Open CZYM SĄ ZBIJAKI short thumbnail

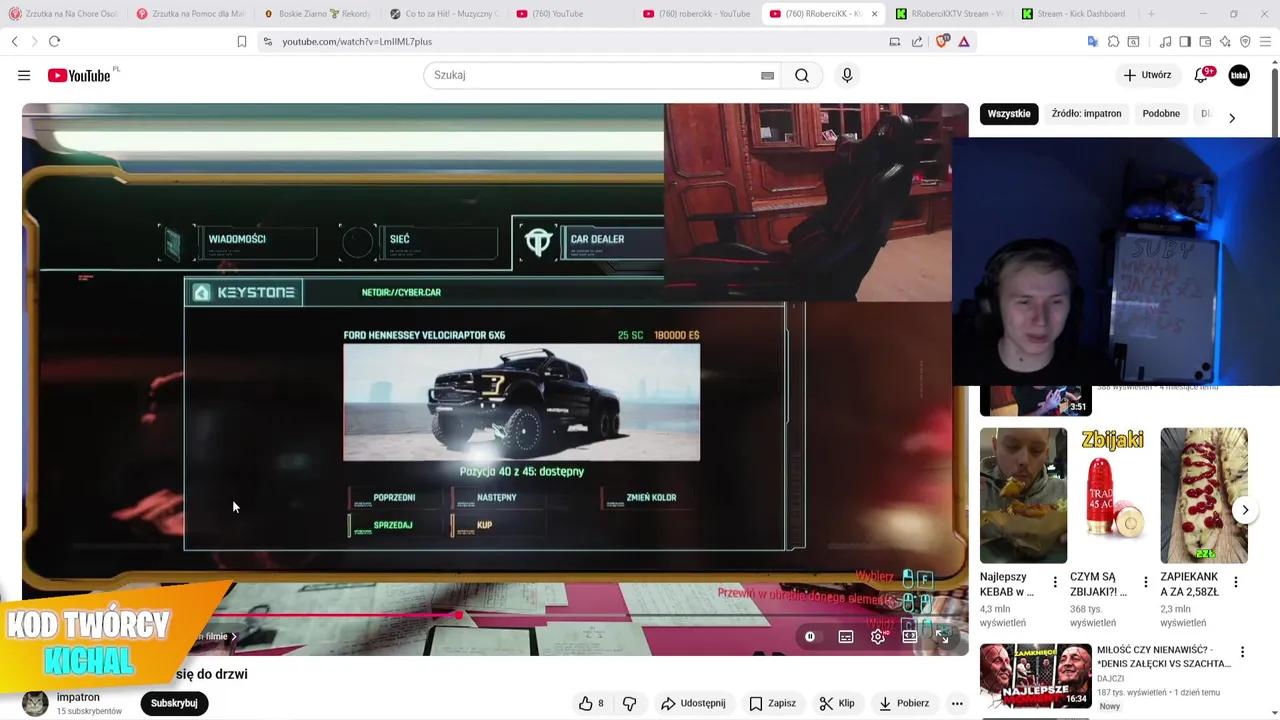[1113, 495]
